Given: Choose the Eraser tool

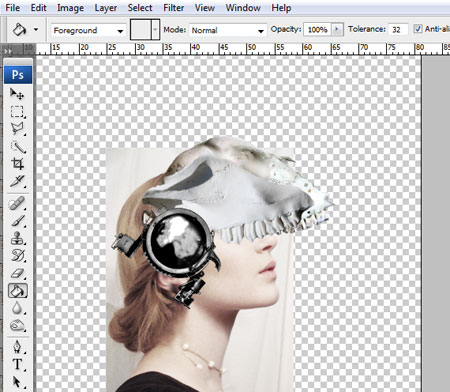Looking at the screenshot, I should pyautogui.click(x=17, y=274).
